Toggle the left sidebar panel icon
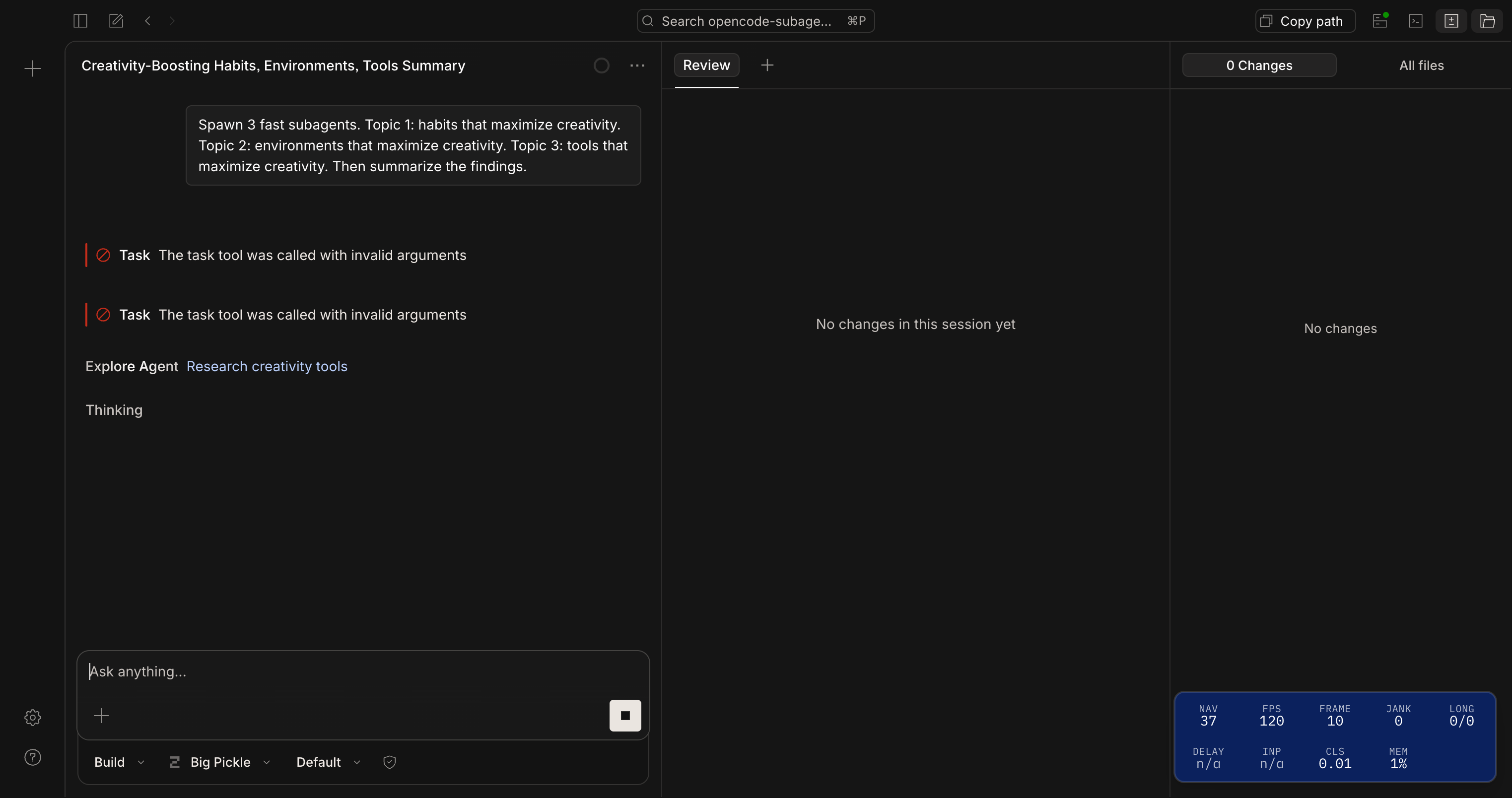This screenshot has height=798, width=1512. [80, 21]
